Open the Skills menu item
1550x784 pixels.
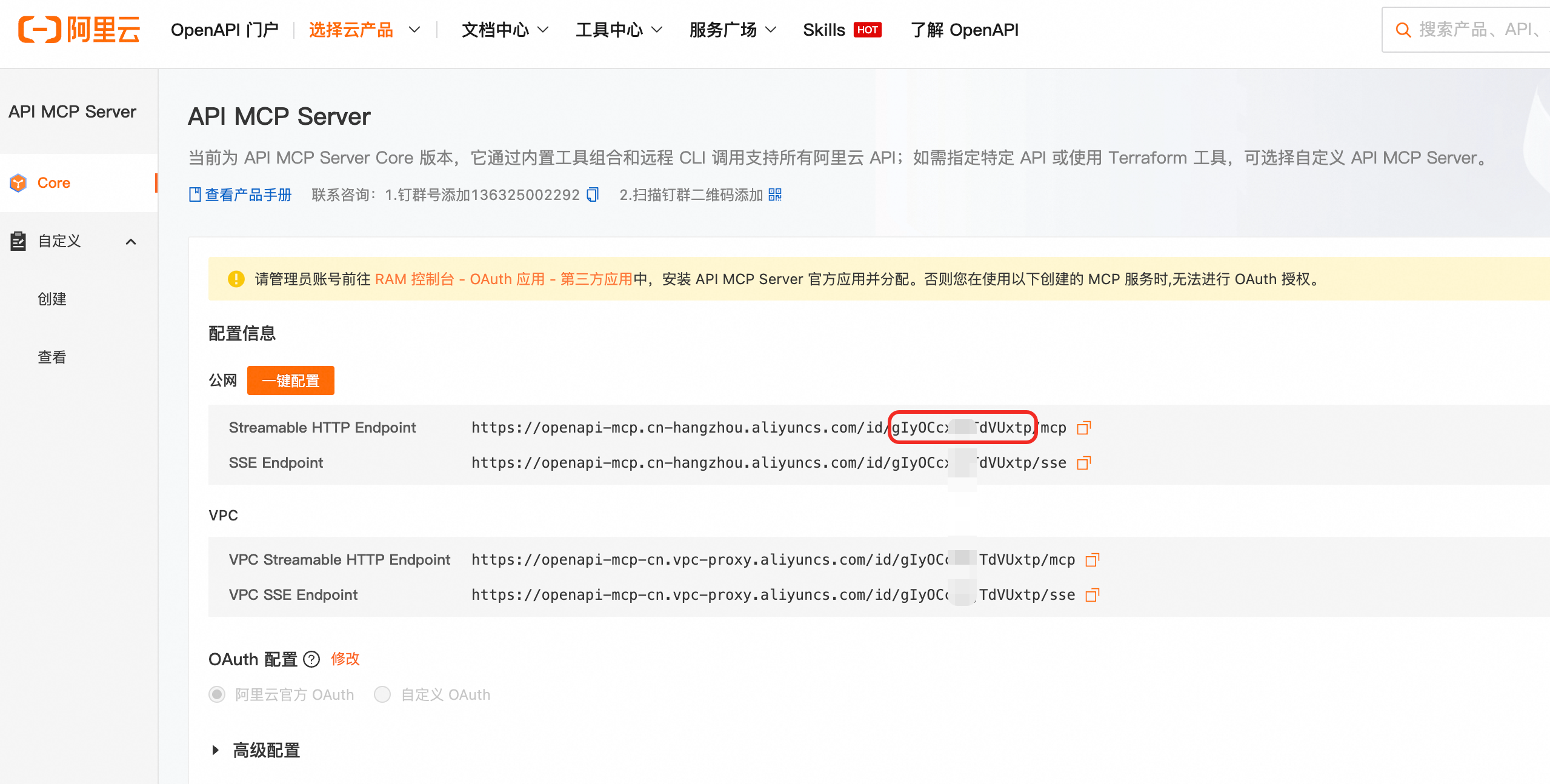click(823, 30)
